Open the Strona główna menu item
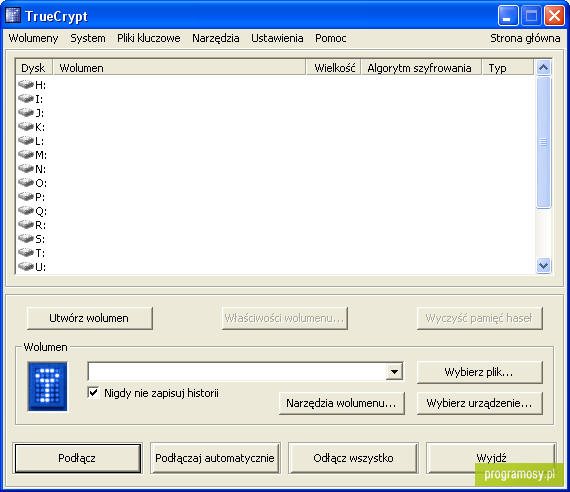This screenshot has width=570, height=492. pyautogui.click(x=525, y=38)
